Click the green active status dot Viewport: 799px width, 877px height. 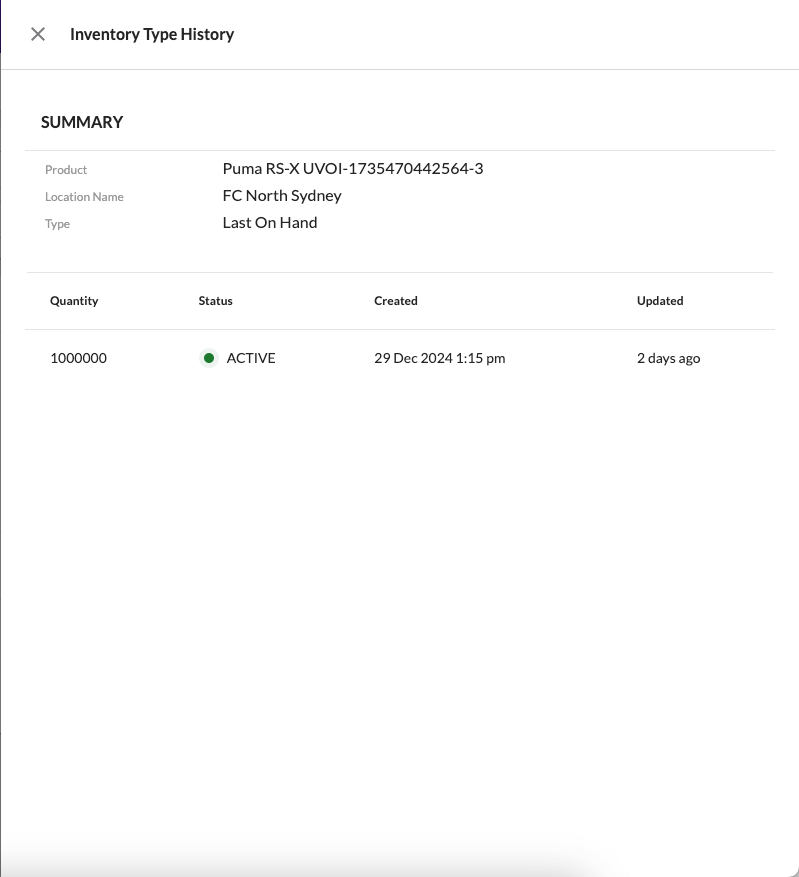[x=209, y=358]
